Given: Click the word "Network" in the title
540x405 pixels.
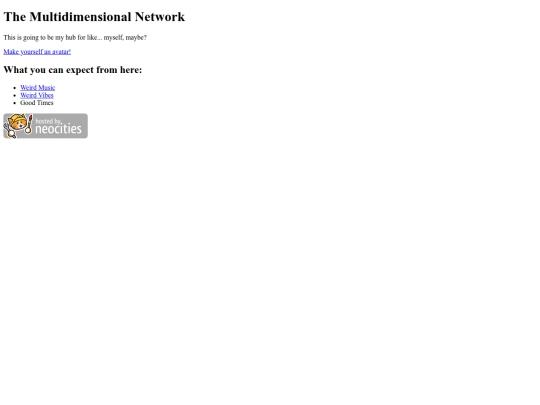Looking at the screenshot, I should click(x=160, y=17).
